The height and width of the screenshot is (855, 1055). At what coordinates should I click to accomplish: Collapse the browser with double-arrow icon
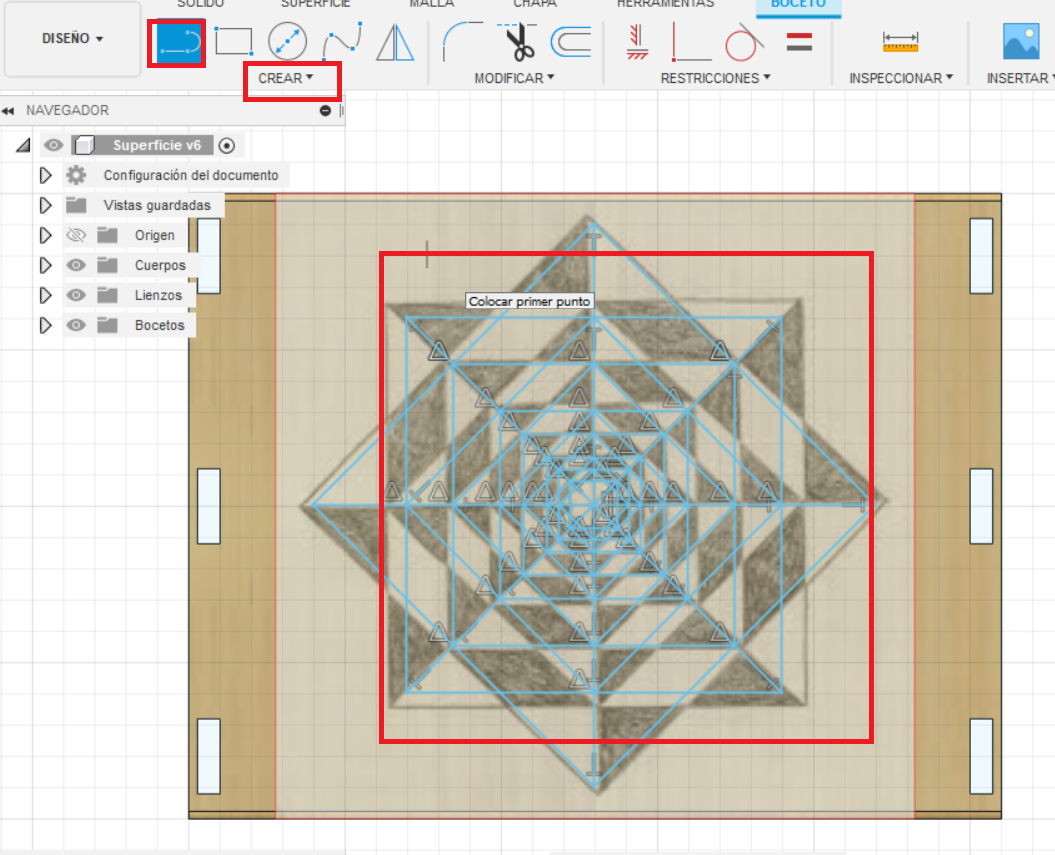8,110
